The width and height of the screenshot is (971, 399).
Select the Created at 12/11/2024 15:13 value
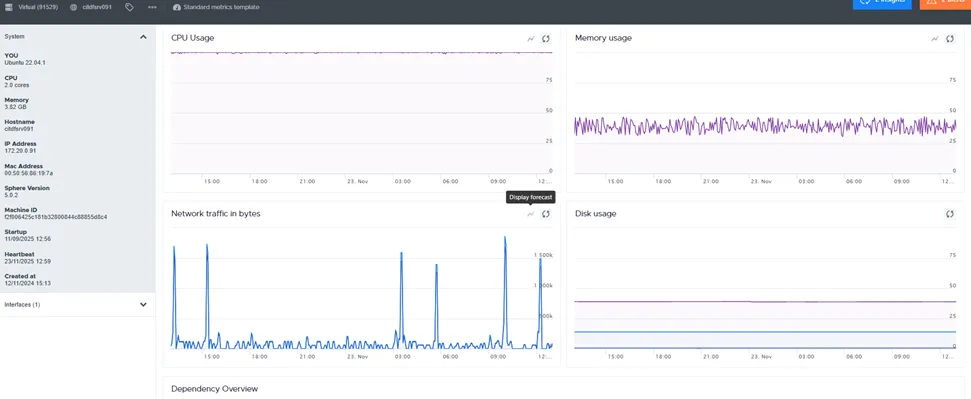[x=27, y=283]
